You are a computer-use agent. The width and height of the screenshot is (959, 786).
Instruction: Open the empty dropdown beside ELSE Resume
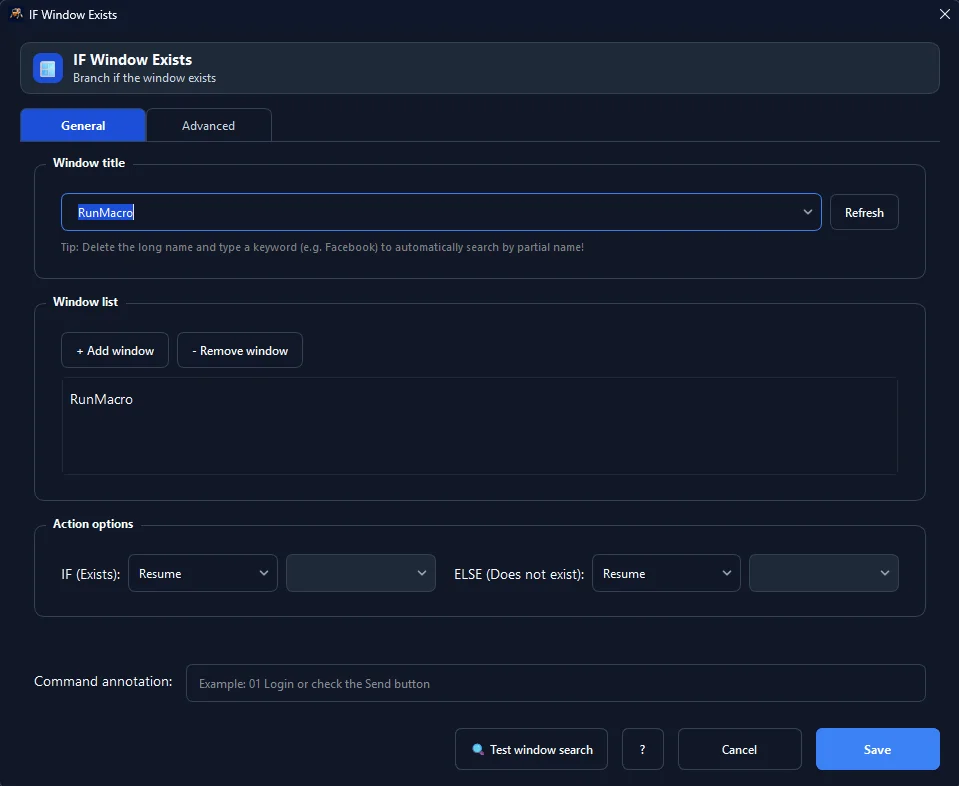coord(824,573)
